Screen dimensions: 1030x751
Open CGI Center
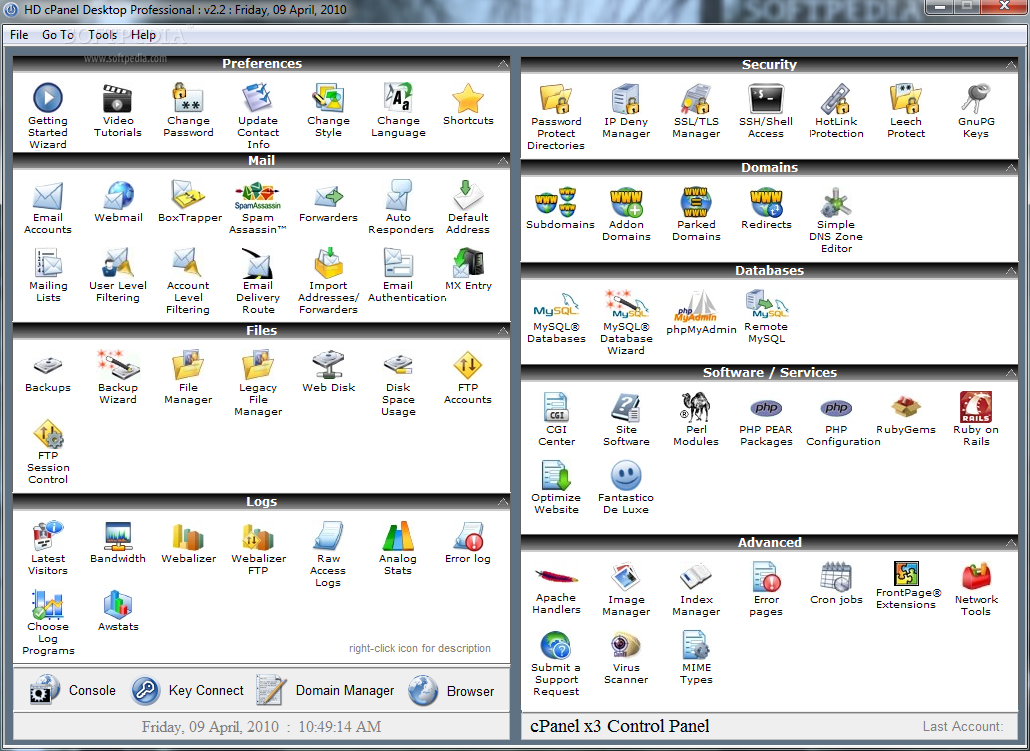556,407
